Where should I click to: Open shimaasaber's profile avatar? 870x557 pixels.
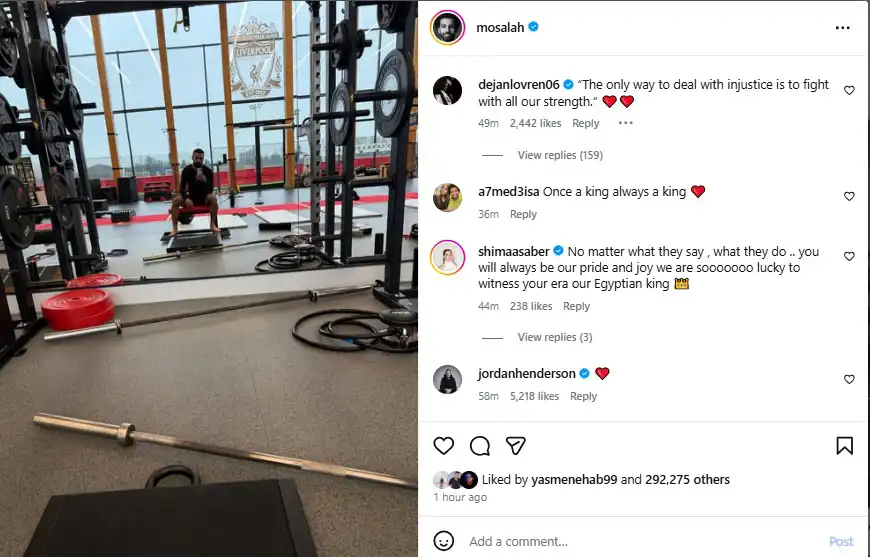pyautogui.click(x=447, y=257)
